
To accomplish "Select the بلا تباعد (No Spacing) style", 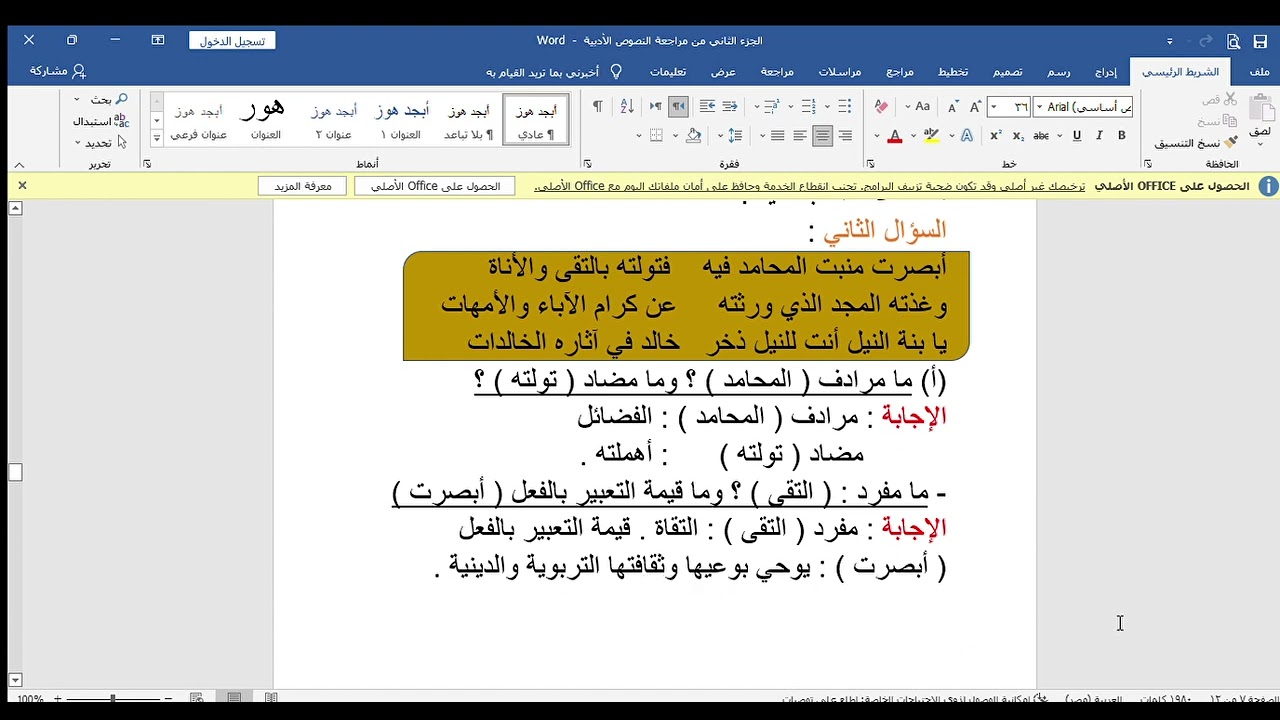I will 469,120.
